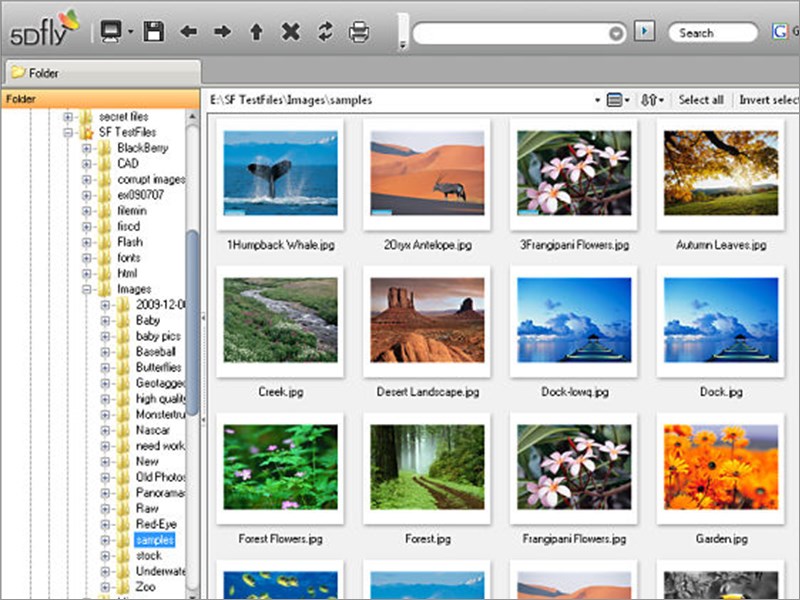Image resolution: width=800 pixels, height=600 pixels.
Task: Select the Raw folder in tree
Action: pos(147,509)
